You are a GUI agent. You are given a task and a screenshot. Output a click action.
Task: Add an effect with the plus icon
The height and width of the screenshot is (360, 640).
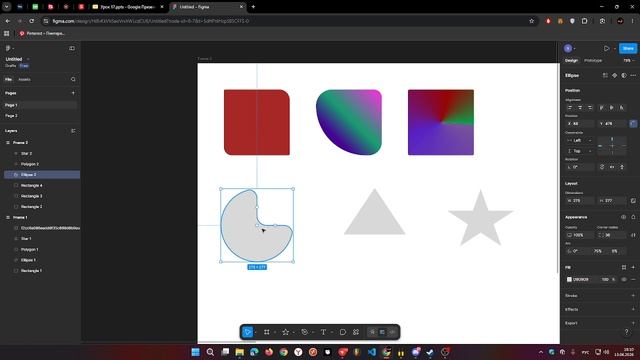click(633, 309)
